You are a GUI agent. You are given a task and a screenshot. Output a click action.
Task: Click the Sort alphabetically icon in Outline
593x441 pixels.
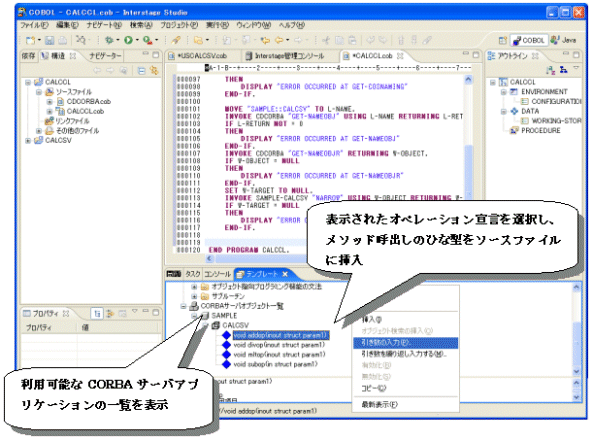[550, 70]
